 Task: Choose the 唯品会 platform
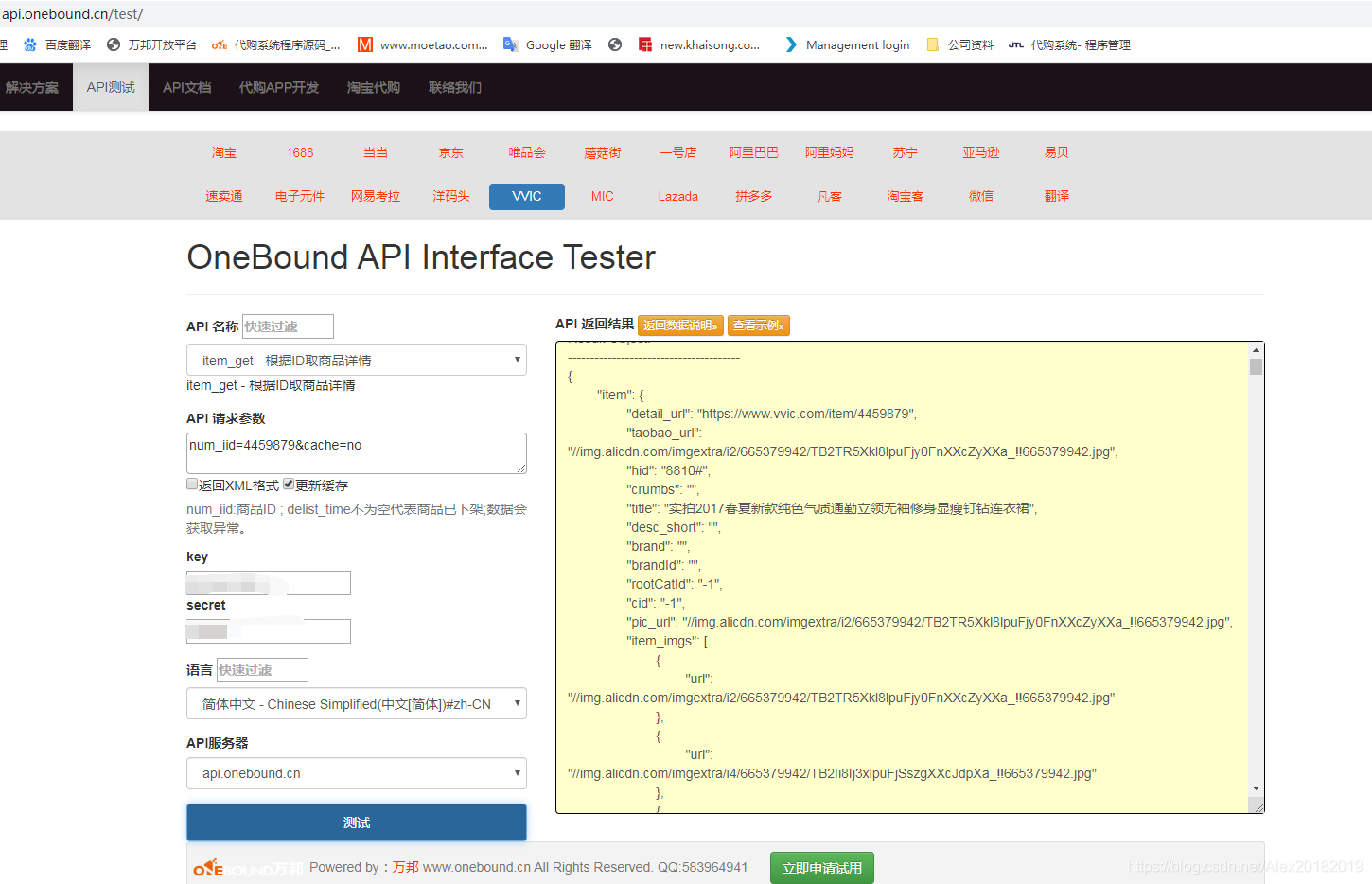pos(527,152)
